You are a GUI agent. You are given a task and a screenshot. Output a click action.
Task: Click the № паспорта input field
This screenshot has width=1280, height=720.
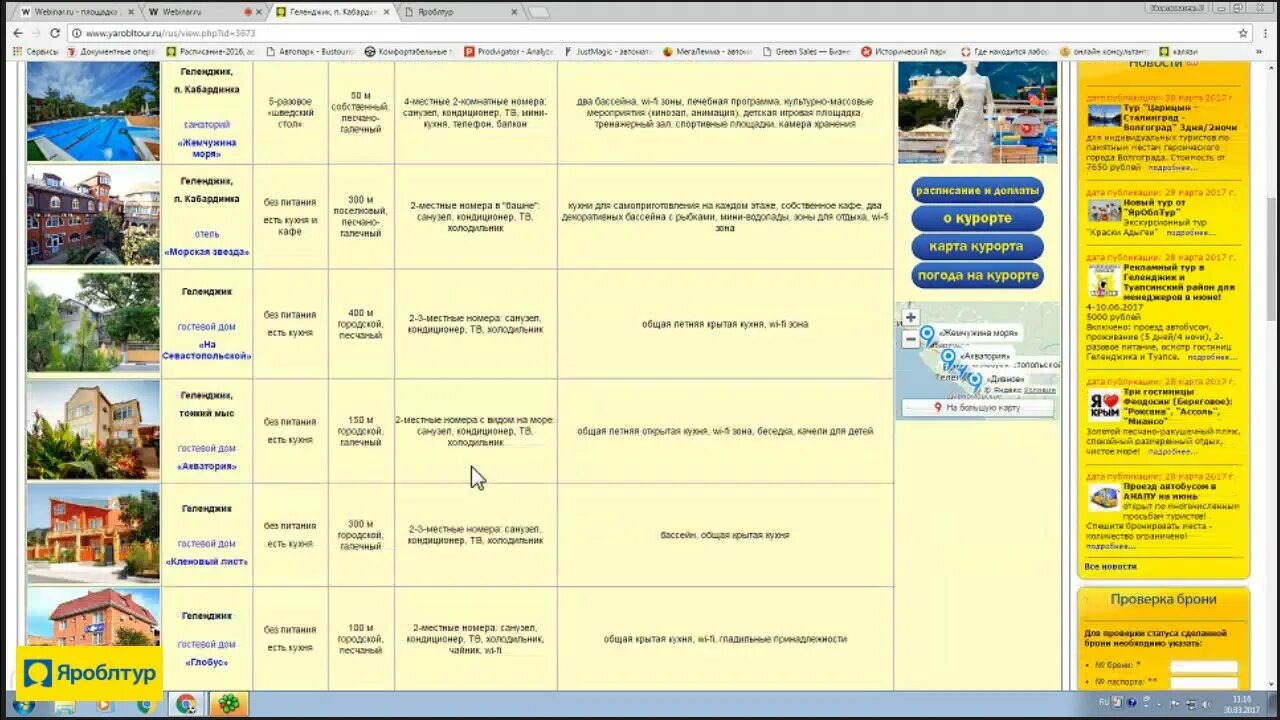click(1203, 683)
